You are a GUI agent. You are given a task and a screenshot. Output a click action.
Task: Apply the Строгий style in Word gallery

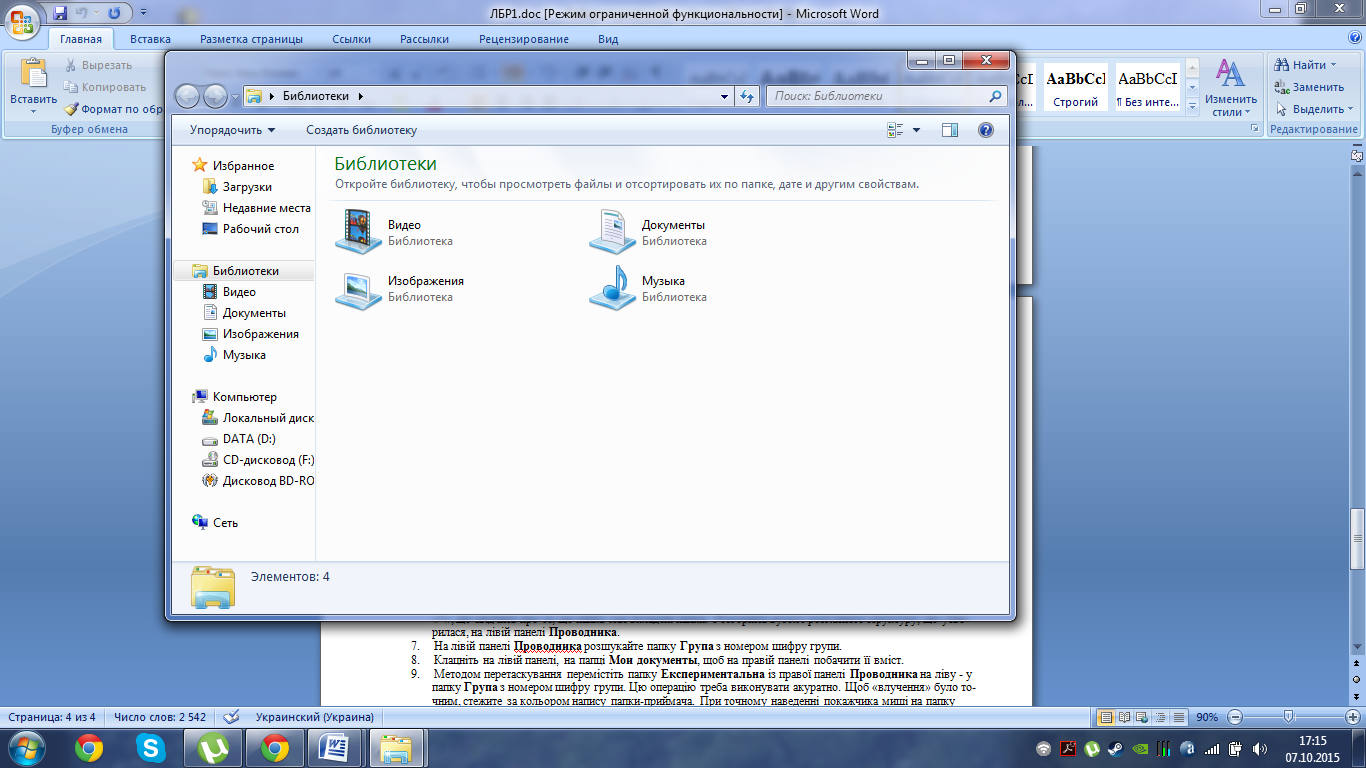pyautogui.click(x=1075, y=88)
